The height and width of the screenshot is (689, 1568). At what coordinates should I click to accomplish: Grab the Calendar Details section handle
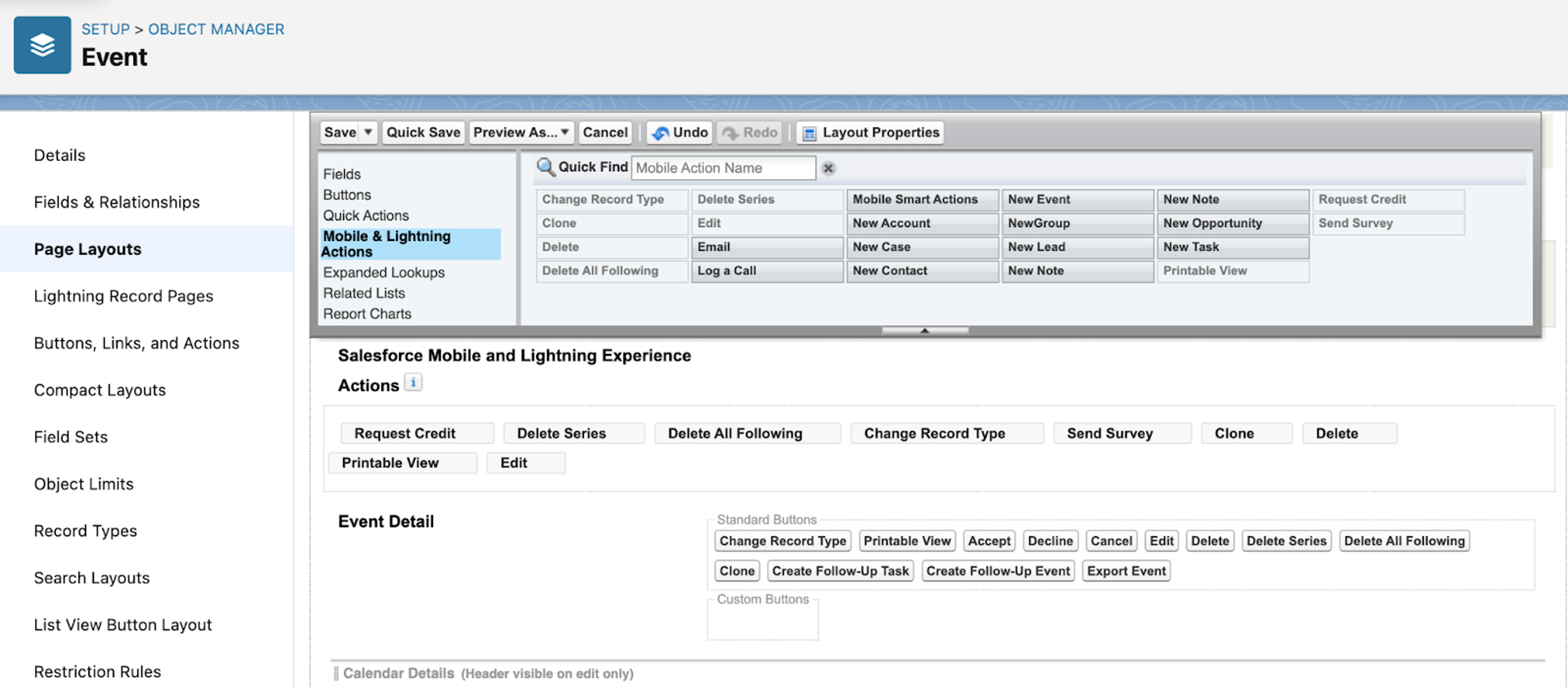(x=336, y=673)
